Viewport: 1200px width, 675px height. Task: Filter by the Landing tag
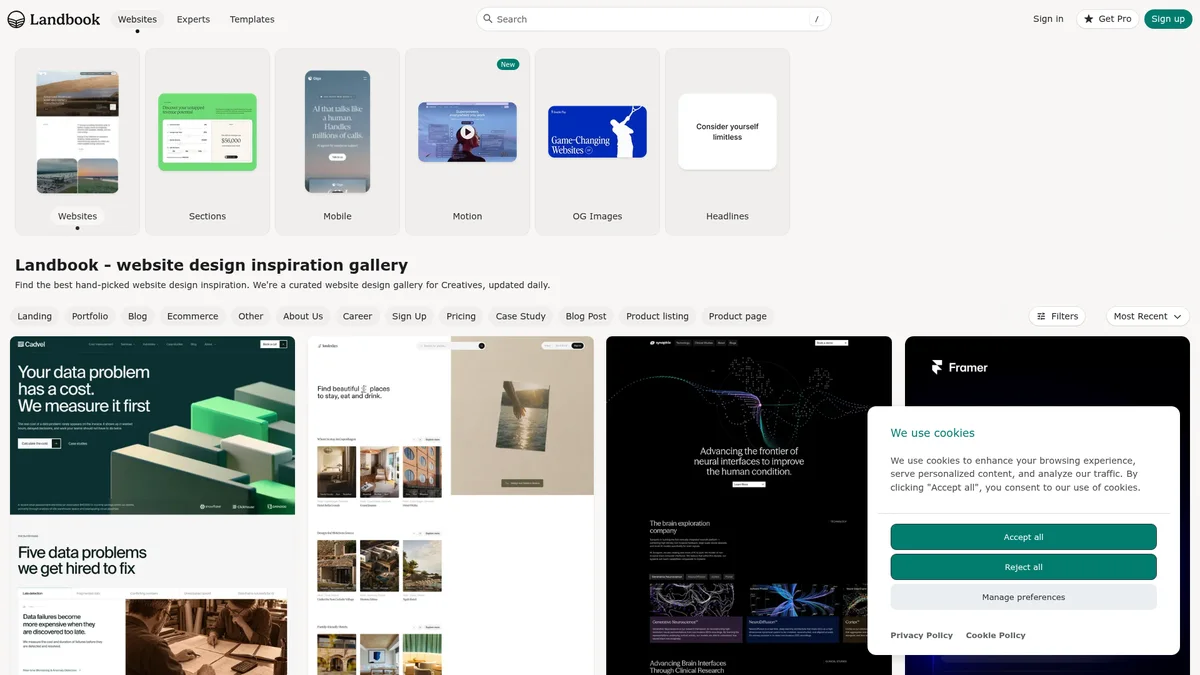point(35,316)
